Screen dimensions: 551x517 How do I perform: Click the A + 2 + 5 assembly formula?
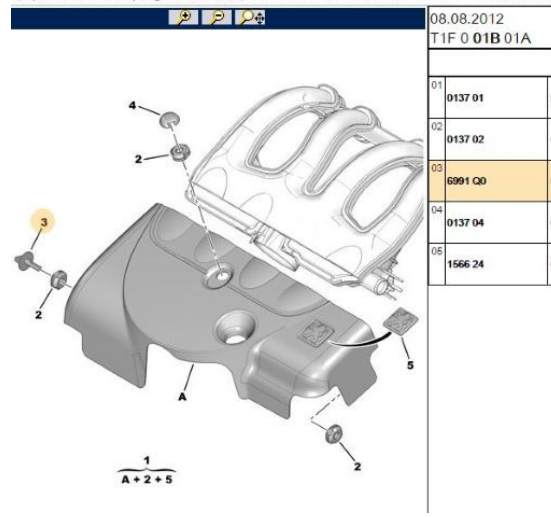[147, 479]
